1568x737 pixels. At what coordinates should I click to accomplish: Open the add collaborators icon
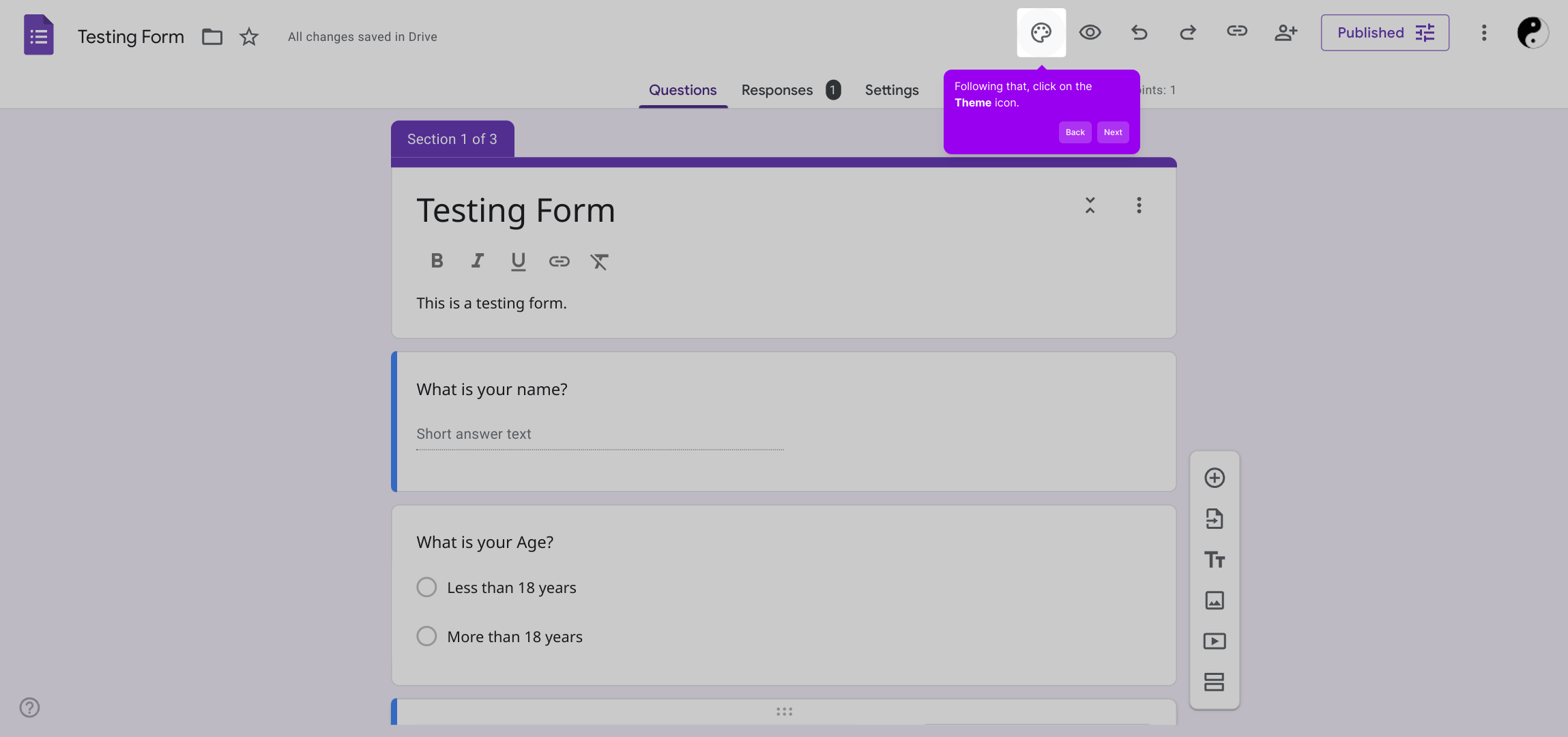pos(1286,33)
